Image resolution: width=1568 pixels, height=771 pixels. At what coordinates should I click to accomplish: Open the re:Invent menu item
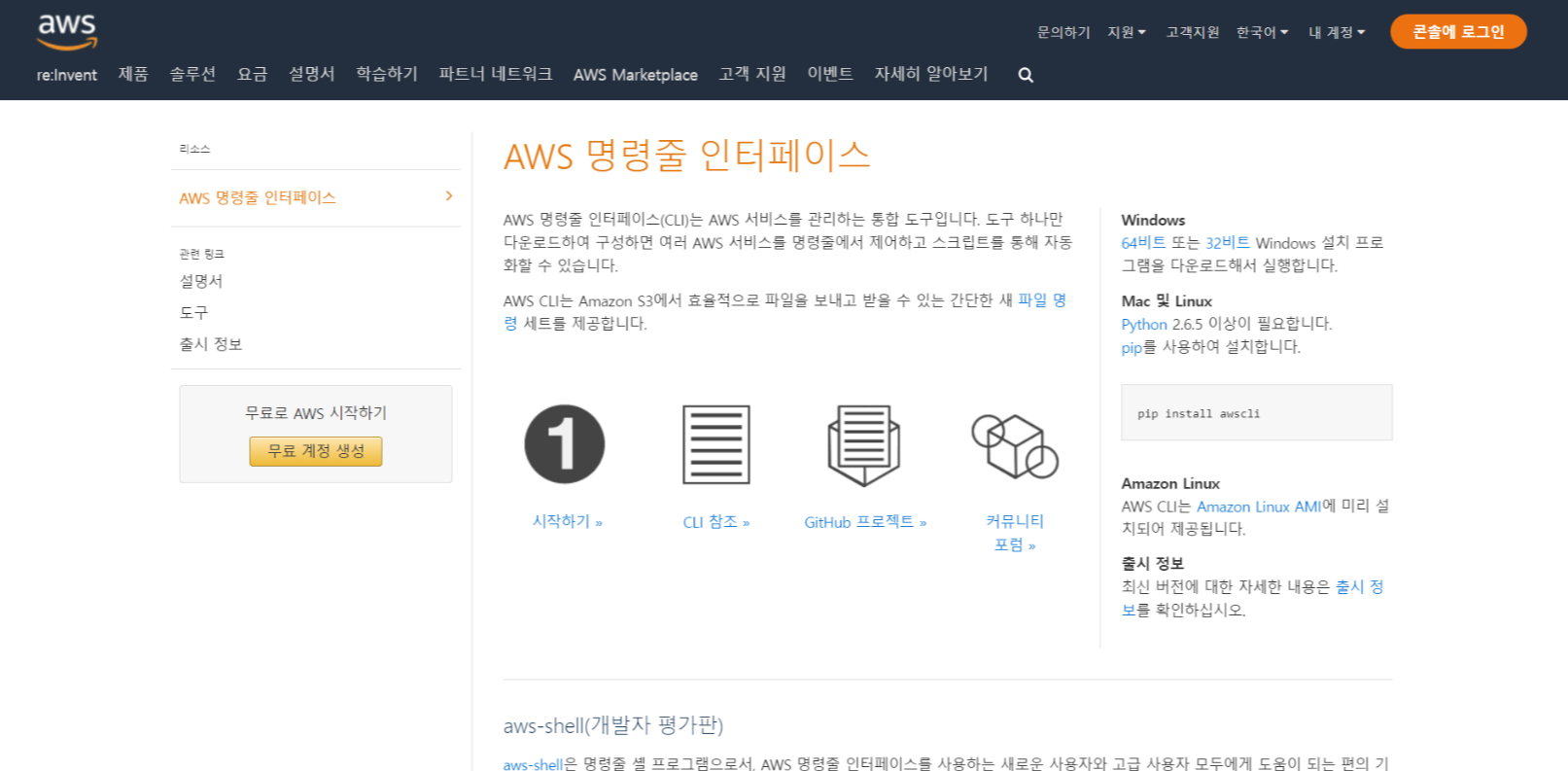(67, 75)
